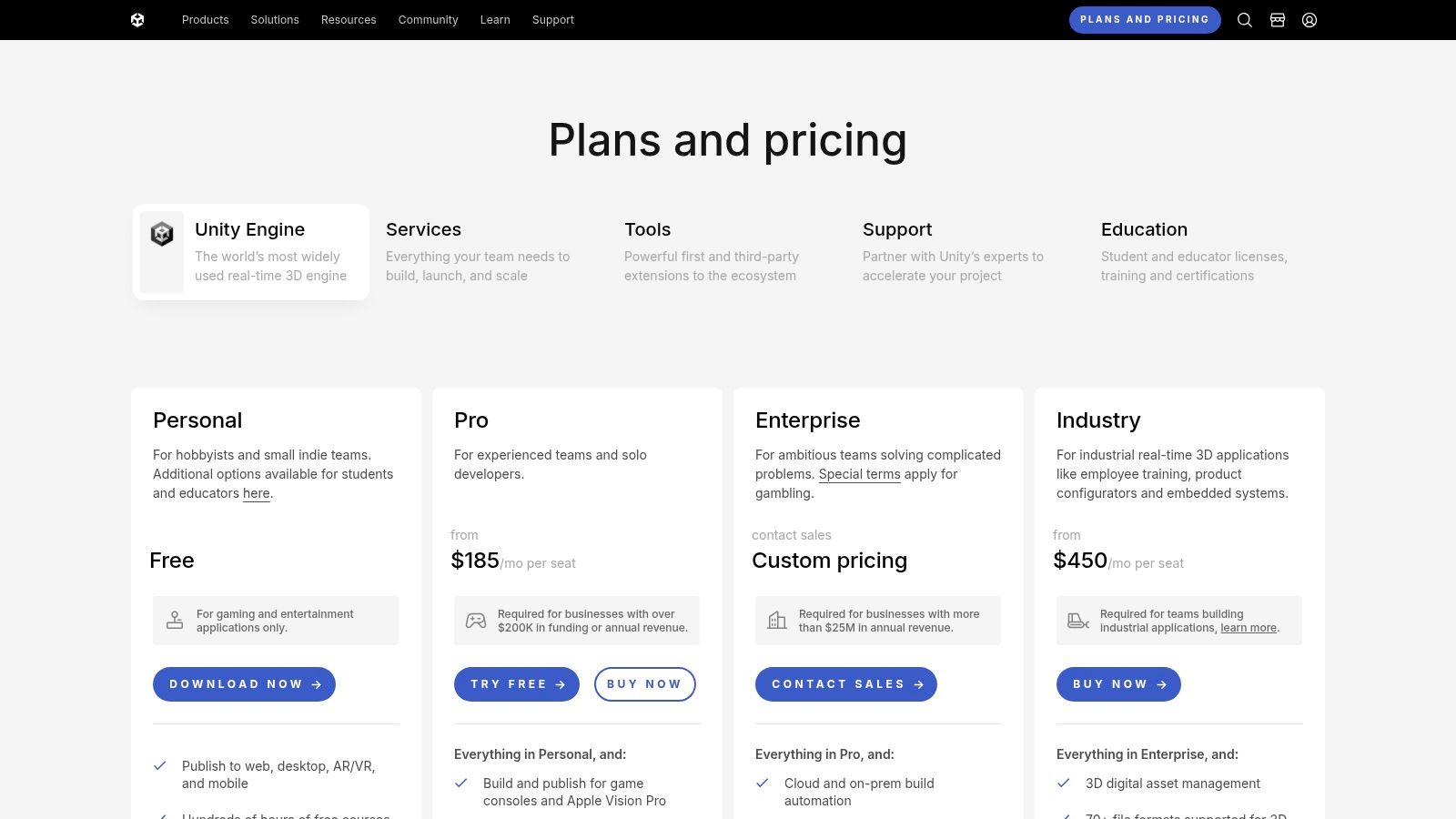Click the building icon in Enterprise plan

click(x=777, y=621)
